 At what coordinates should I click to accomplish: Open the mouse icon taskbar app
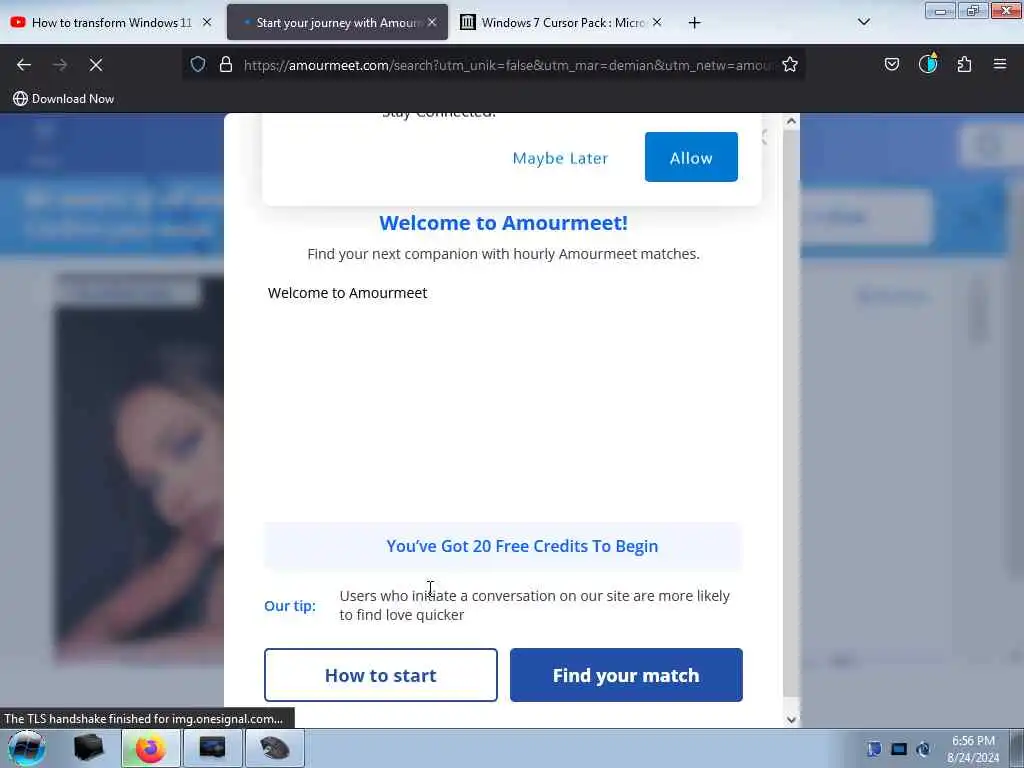click(x=274, y=748)
